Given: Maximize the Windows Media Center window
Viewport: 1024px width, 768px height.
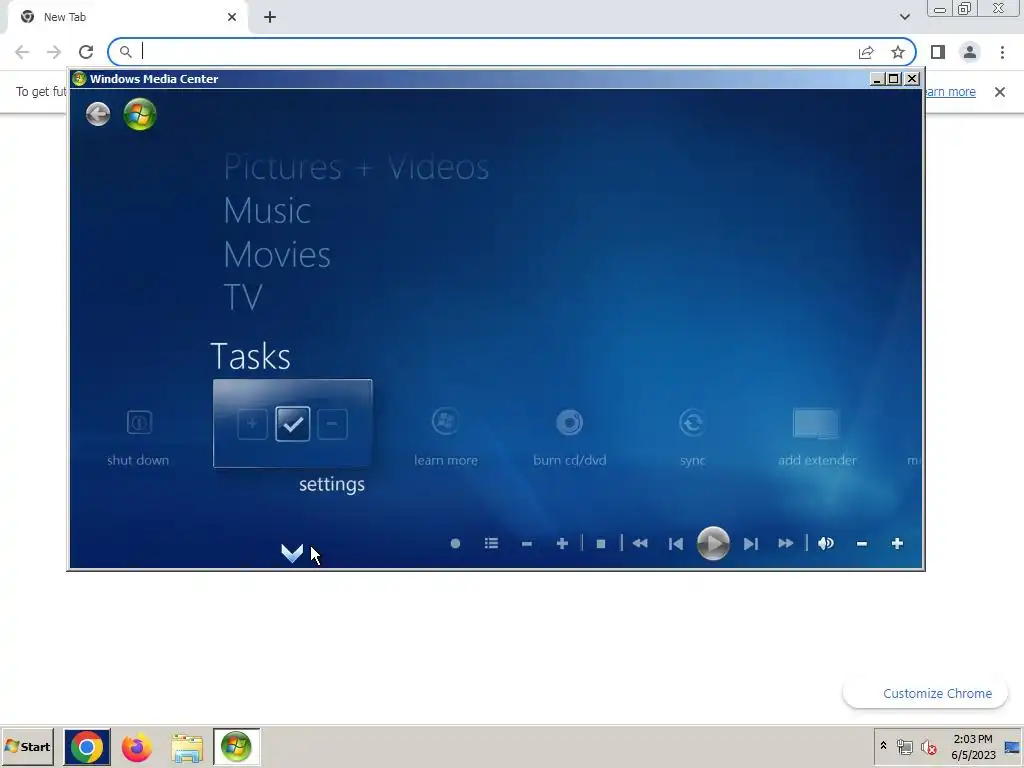Looking at the screenshot, I should click(x=894, y=79).
